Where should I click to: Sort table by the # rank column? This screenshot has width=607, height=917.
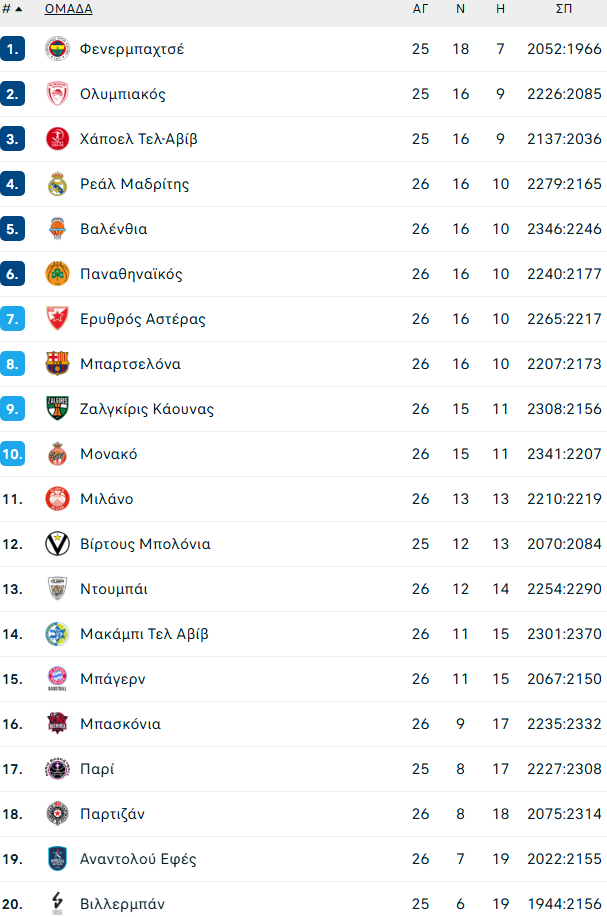click(x=12, y=9)
